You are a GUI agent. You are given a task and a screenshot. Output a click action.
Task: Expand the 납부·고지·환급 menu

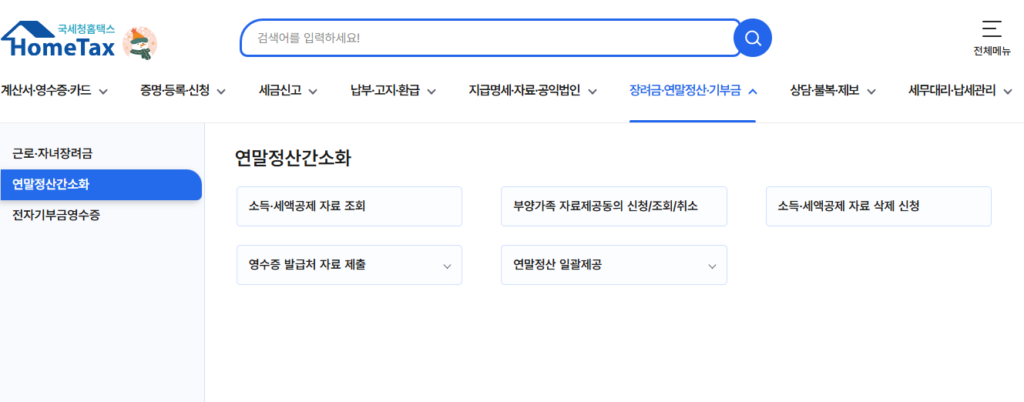point(393,91)
